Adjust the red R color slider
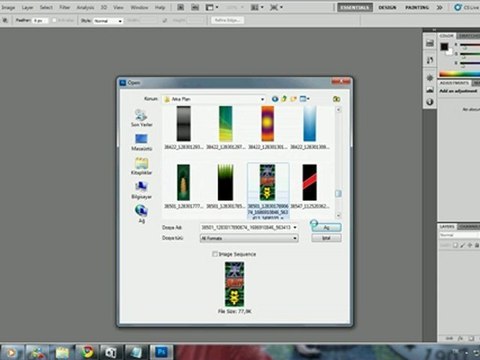The height and width of the screenshot is (360, 480). click(x=469, y=45)
